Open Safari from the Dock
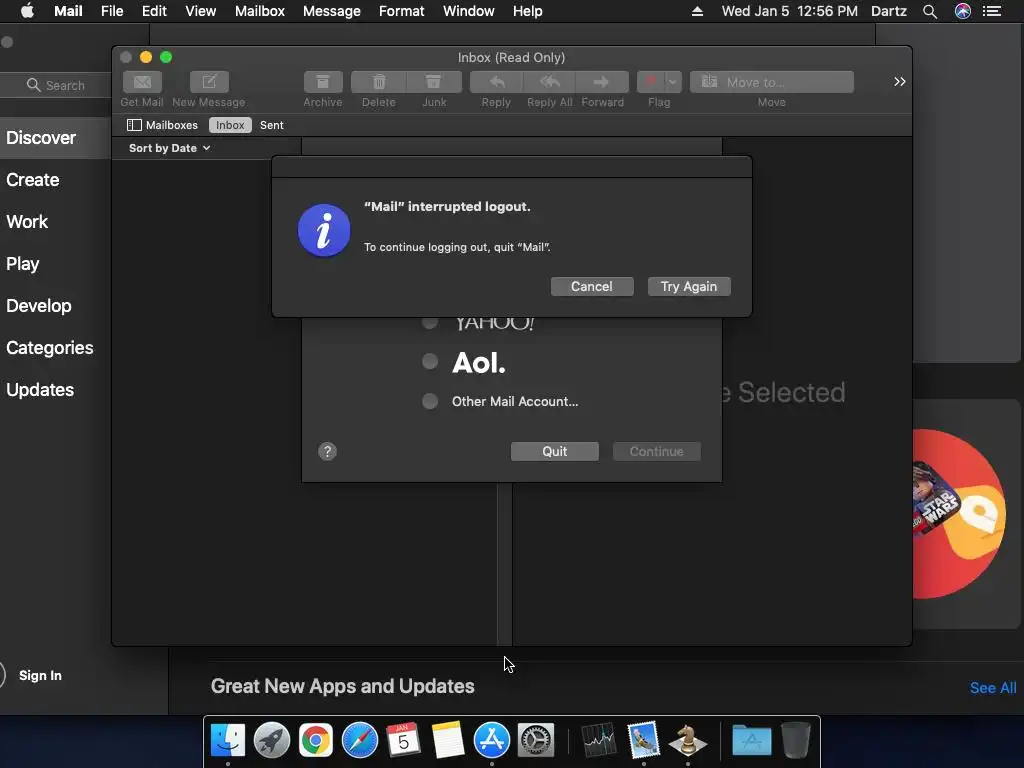 click(360, 741)
